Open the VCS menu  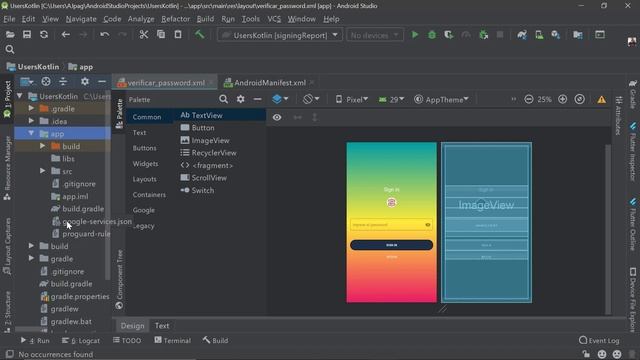click(x=274, y=19)
